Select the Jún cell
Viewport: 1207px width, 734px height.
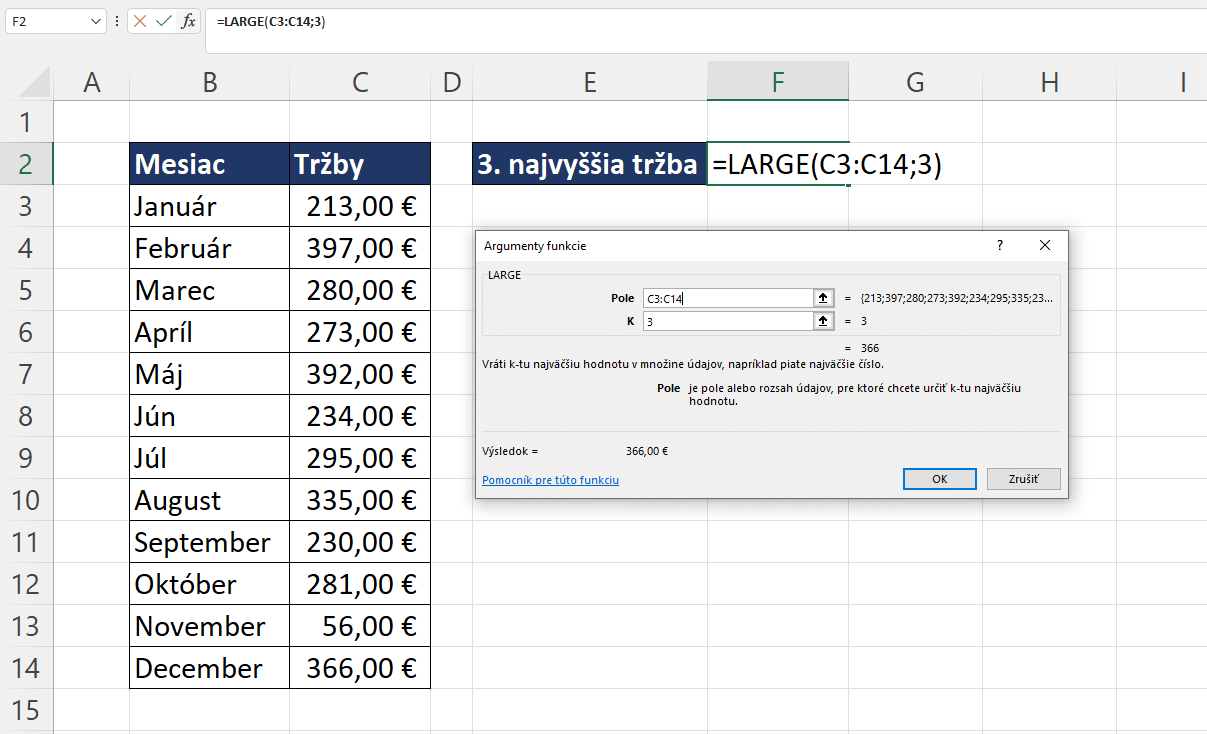pyautogui.click(x=210, y=416)
